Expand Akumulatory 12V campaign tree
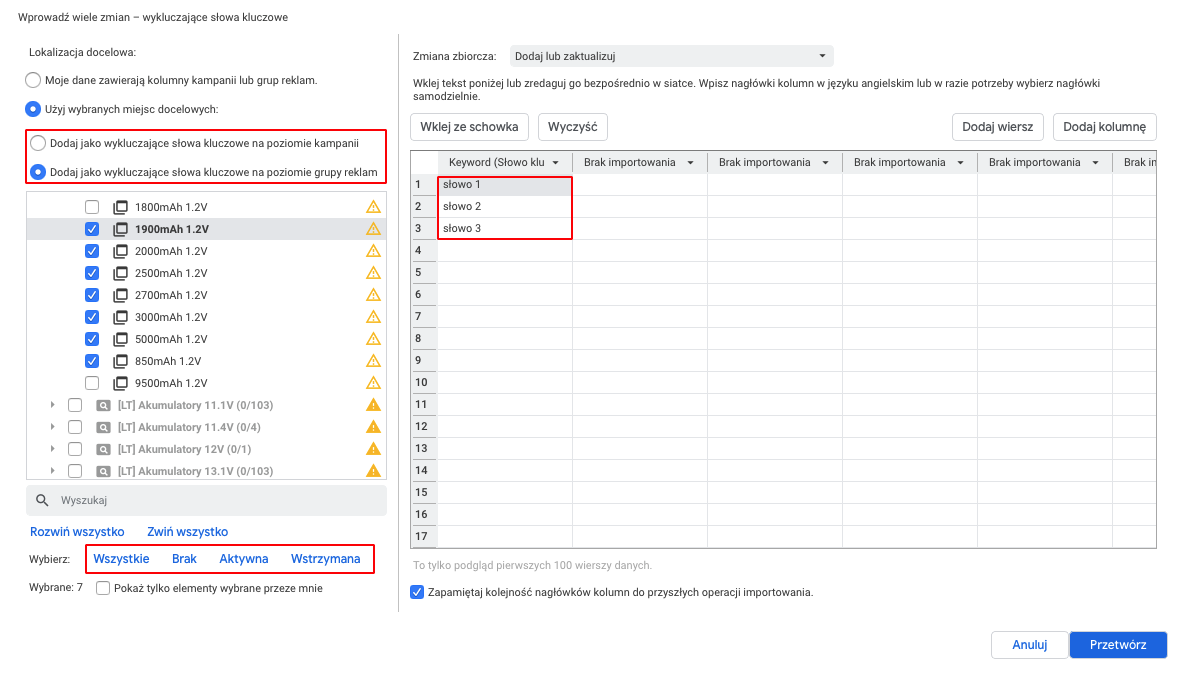Viewport: 1185px width, 677px height. pyautogui.click(x=52, y=449)
